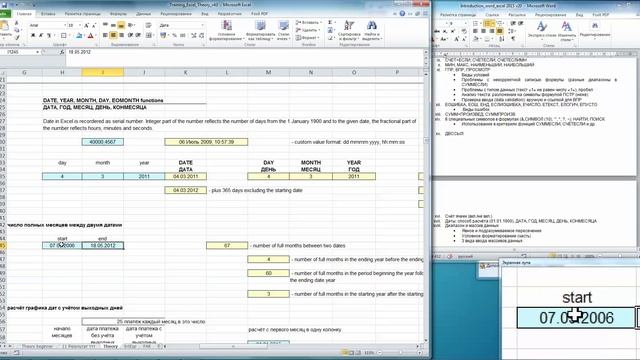Apply comma style in Excel number group

pos(182,36)
